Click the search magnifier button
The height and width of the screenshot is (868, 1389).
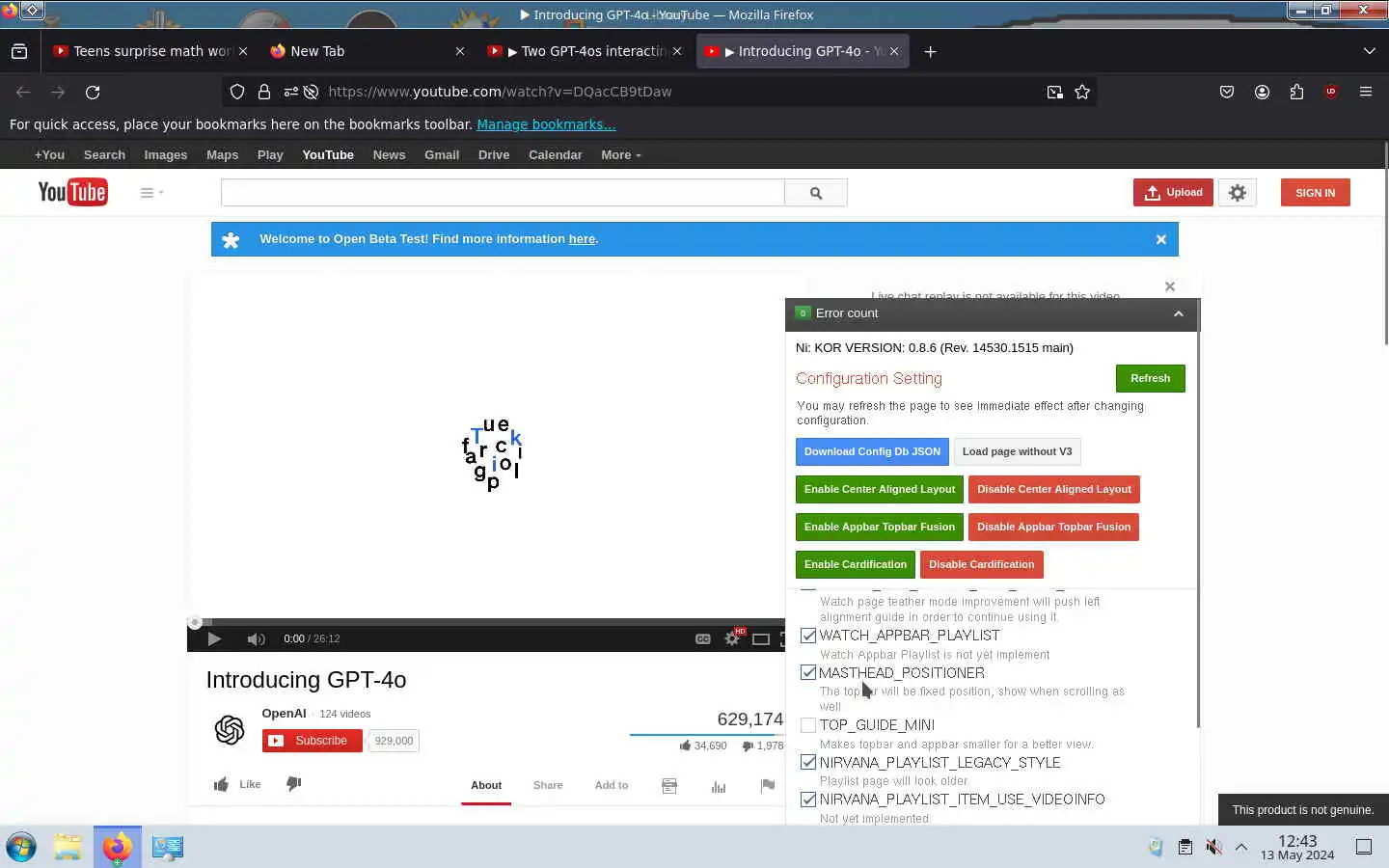pyautogui.click(x=816, y=193)
